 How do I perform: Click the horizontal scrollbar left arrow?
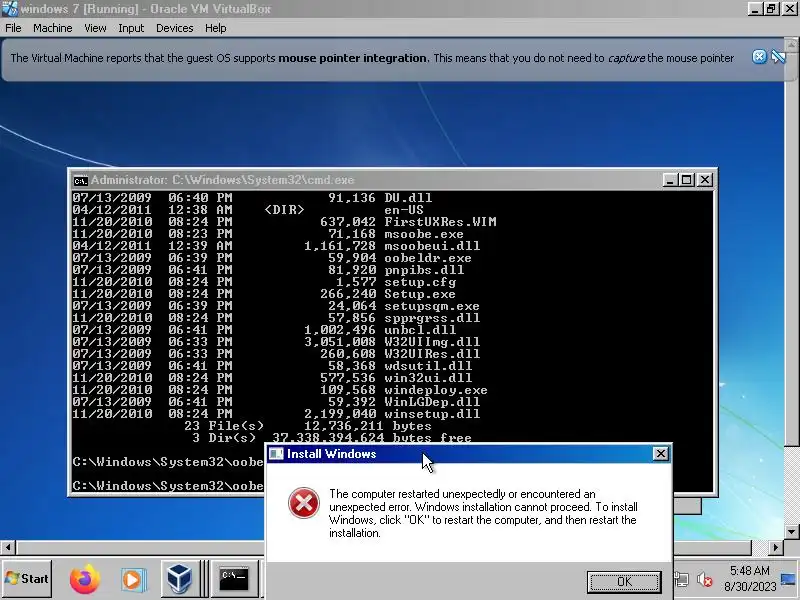[x=8, y=547]
